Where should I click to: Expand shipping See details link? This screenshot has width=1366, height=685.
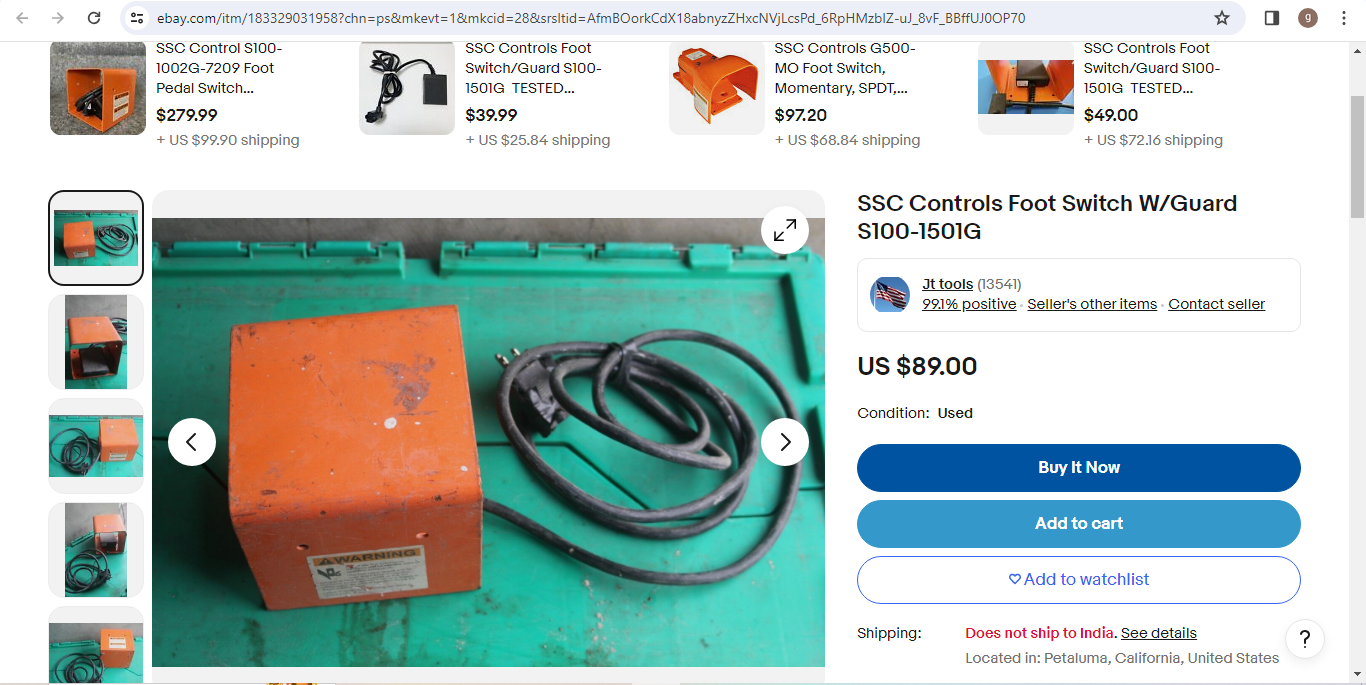point(1158,633)
